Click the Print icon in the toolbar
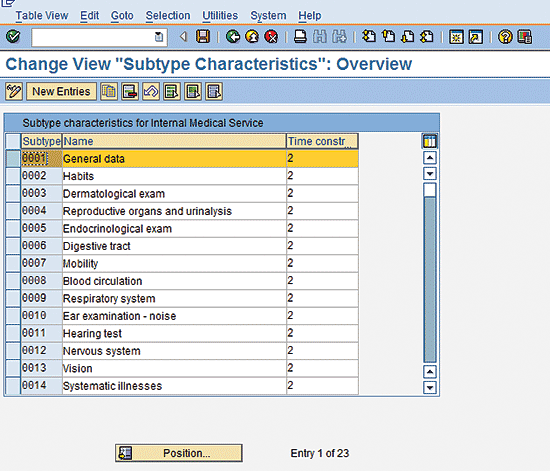 click(x=300, y=36)
